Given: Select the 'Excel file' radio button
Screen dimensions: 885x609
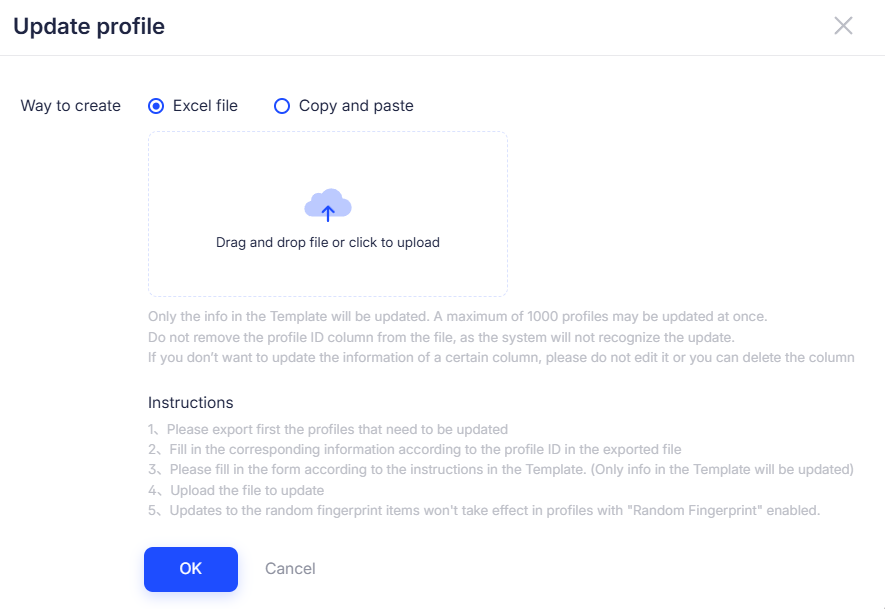Looking at the screenshot, I should pyautogui.click(x=156, y=106).
